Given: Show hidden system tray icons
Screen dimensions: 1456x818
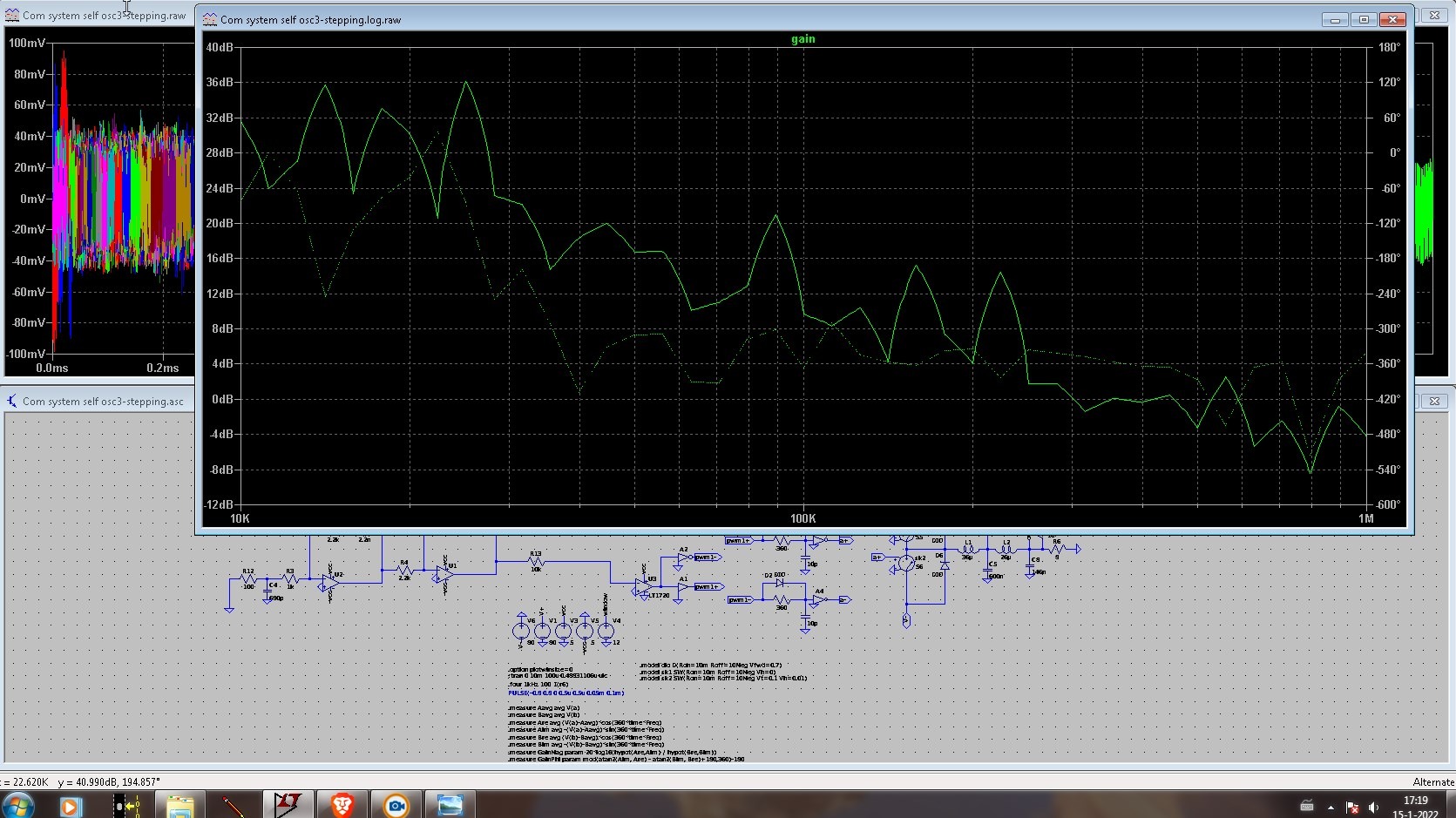Looking at the screenshot, I should (1331, 808).
